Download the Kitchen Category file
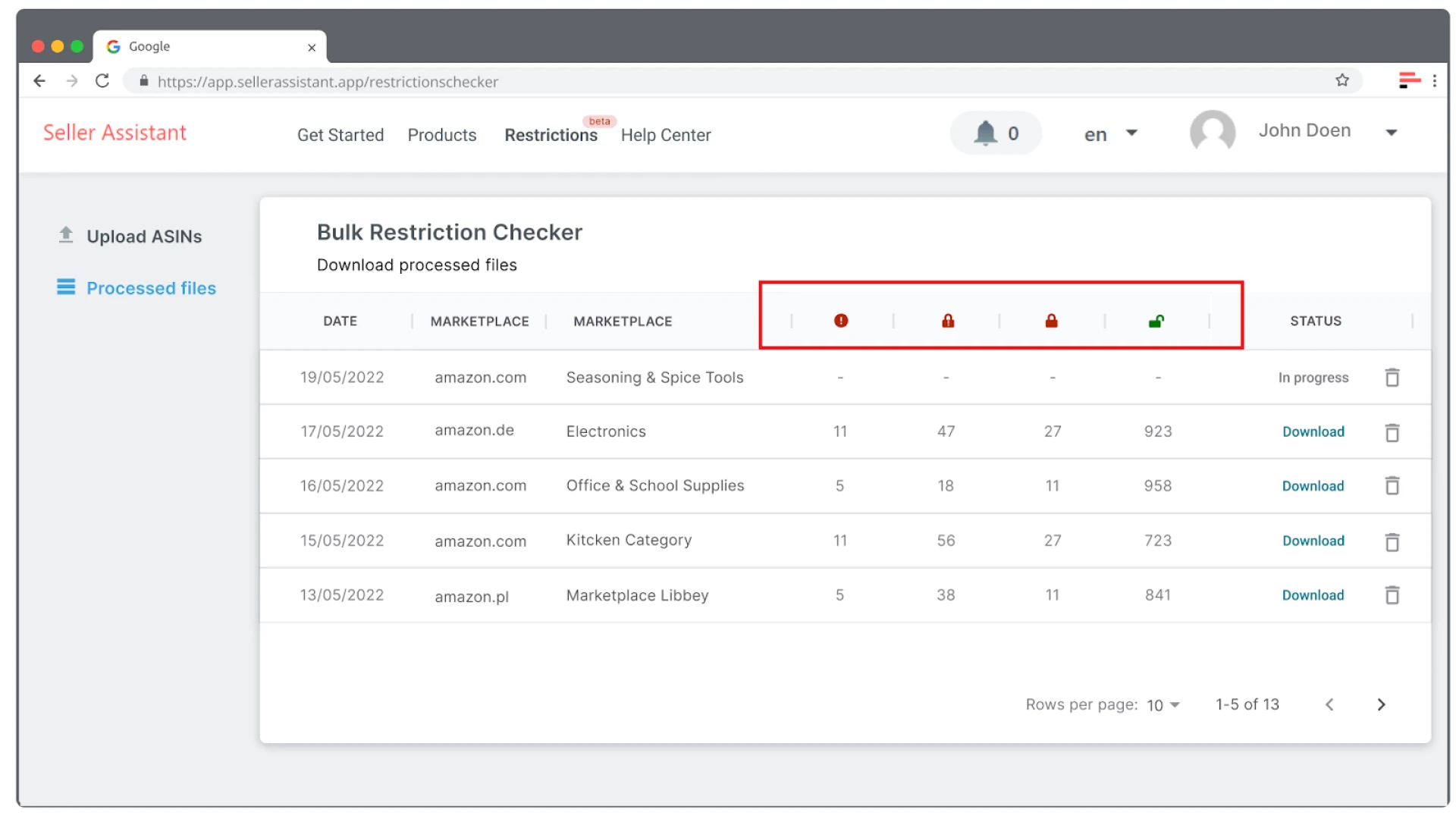The height and width of the screenshot is (825, 1456). tap(1313, 541)
